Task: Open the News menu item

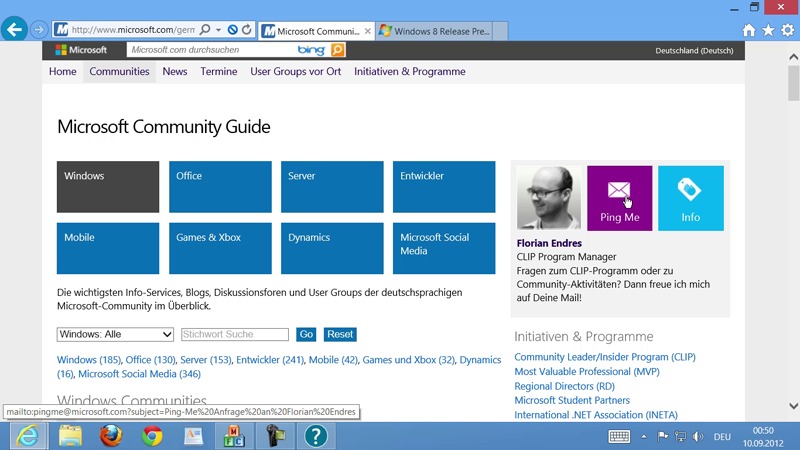Action: point(175,71)
